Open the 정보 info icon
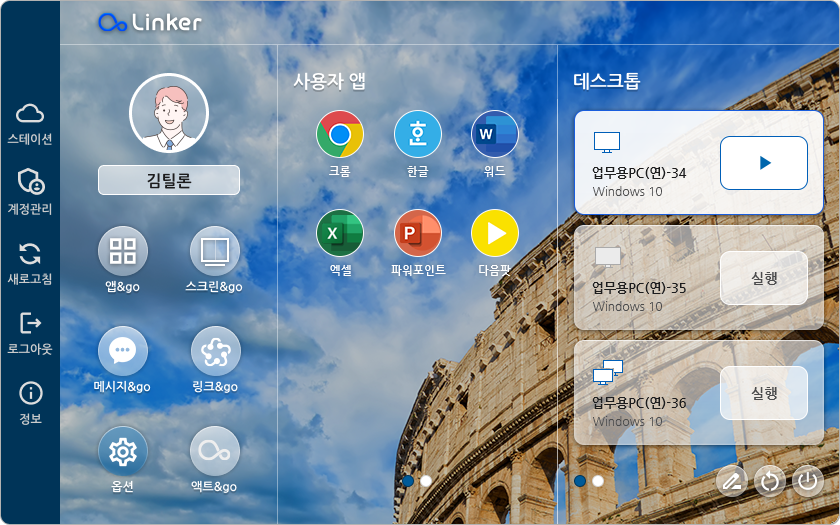The image size is (840, 525). (x=31, y=393)
